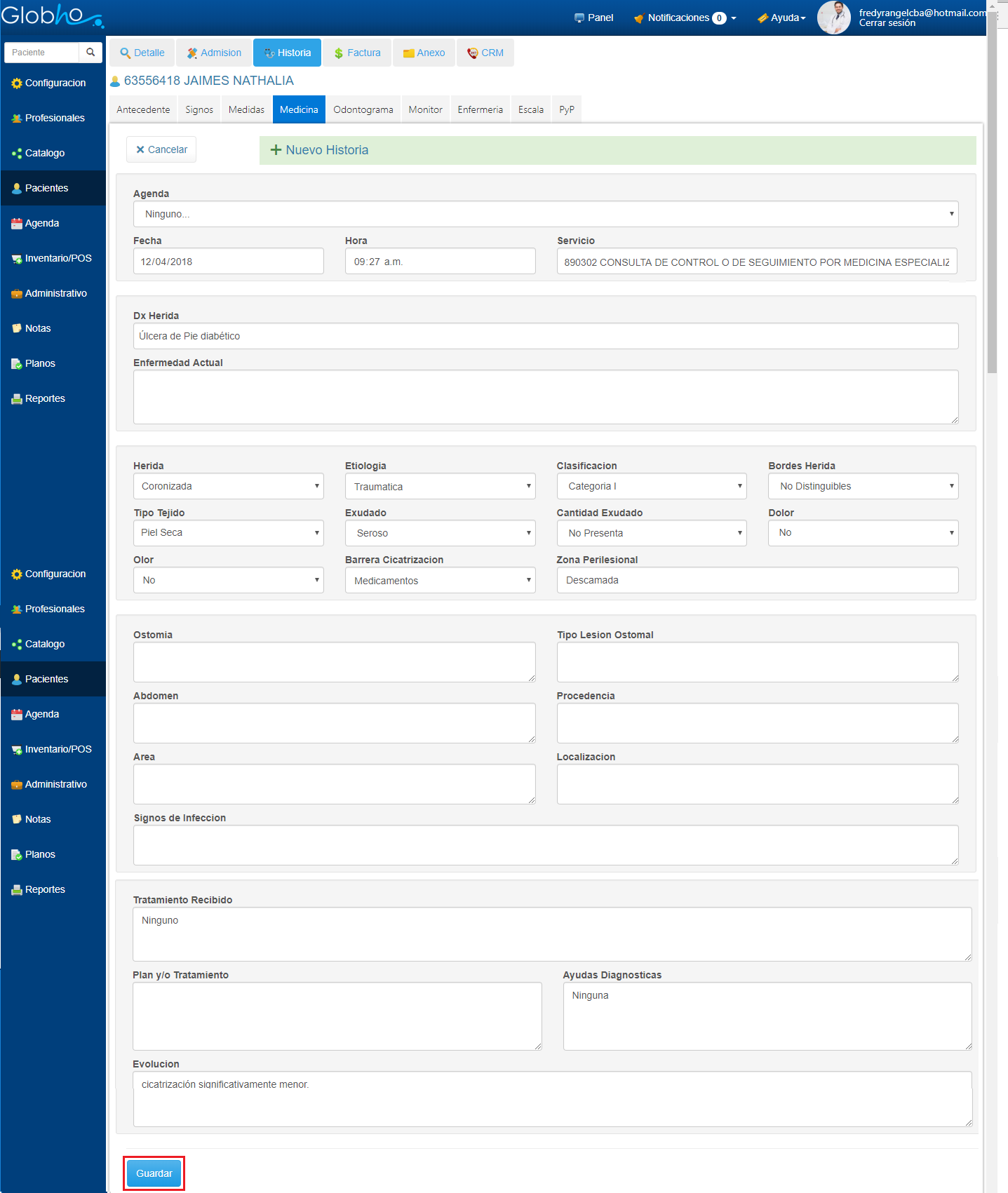Click the Cancelar button

coord(161,150)
